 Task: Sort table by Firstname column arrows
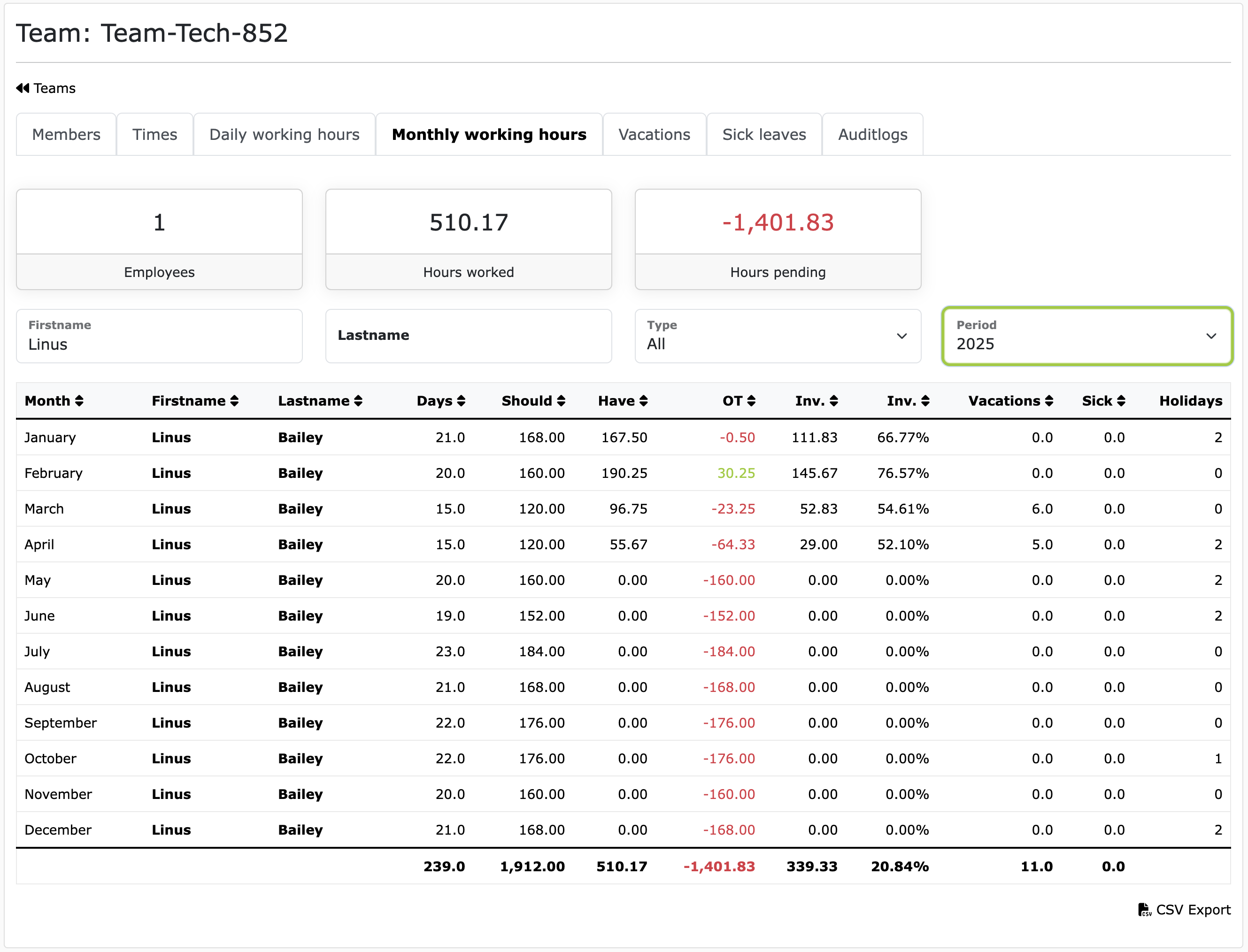click(x=235, y=401)
